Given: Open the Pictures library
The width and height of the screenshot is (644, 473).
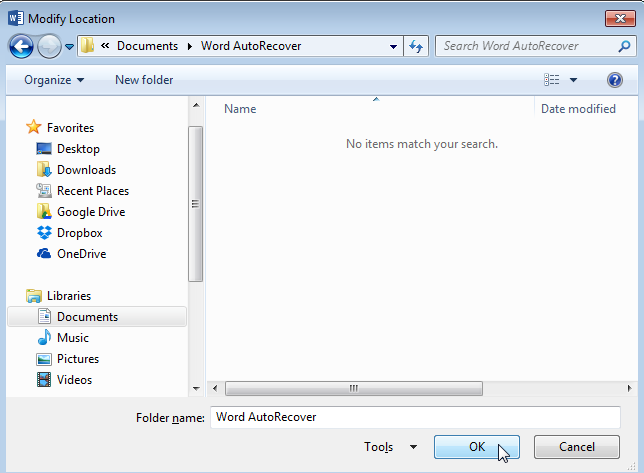Looking at the screenshot, I should point(77,359).
